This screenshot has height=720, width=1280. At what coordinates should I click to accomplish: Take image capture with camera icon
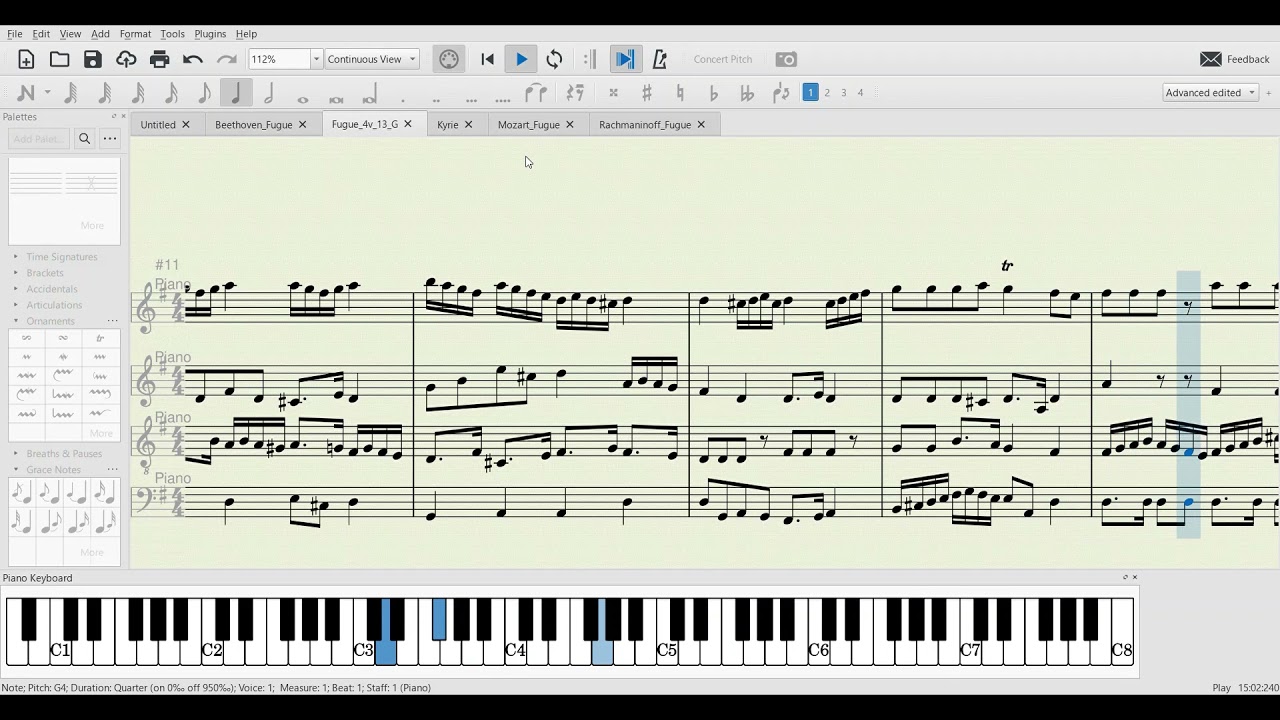click(787, 60)
